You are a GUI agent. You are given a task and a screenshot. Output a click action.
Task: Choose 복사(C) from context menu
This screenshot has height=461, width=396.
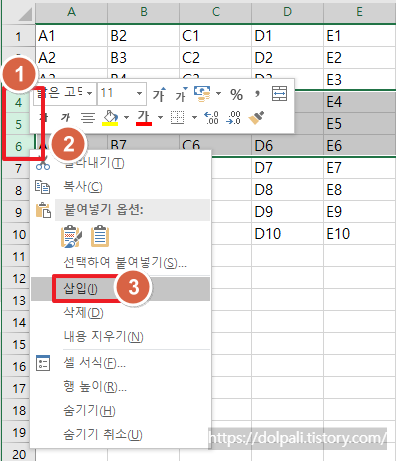click(121, 187)
